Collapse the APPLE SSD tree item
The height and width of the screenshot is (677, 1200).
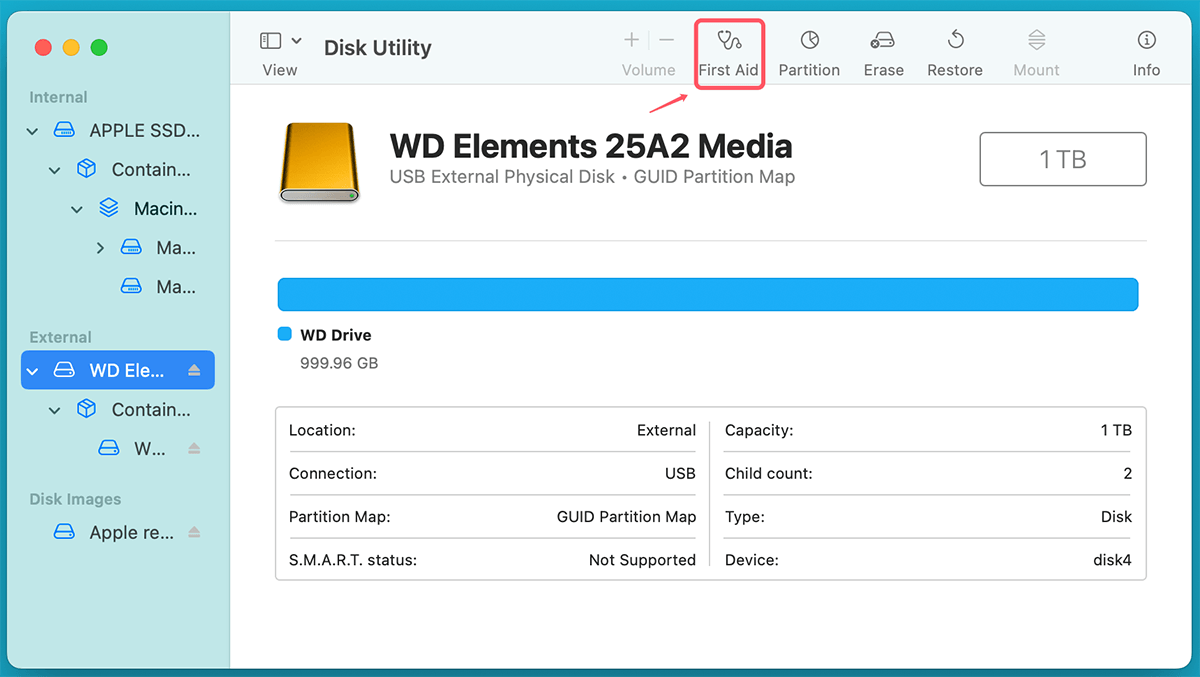pyautogui.click(x=31, y=130)
